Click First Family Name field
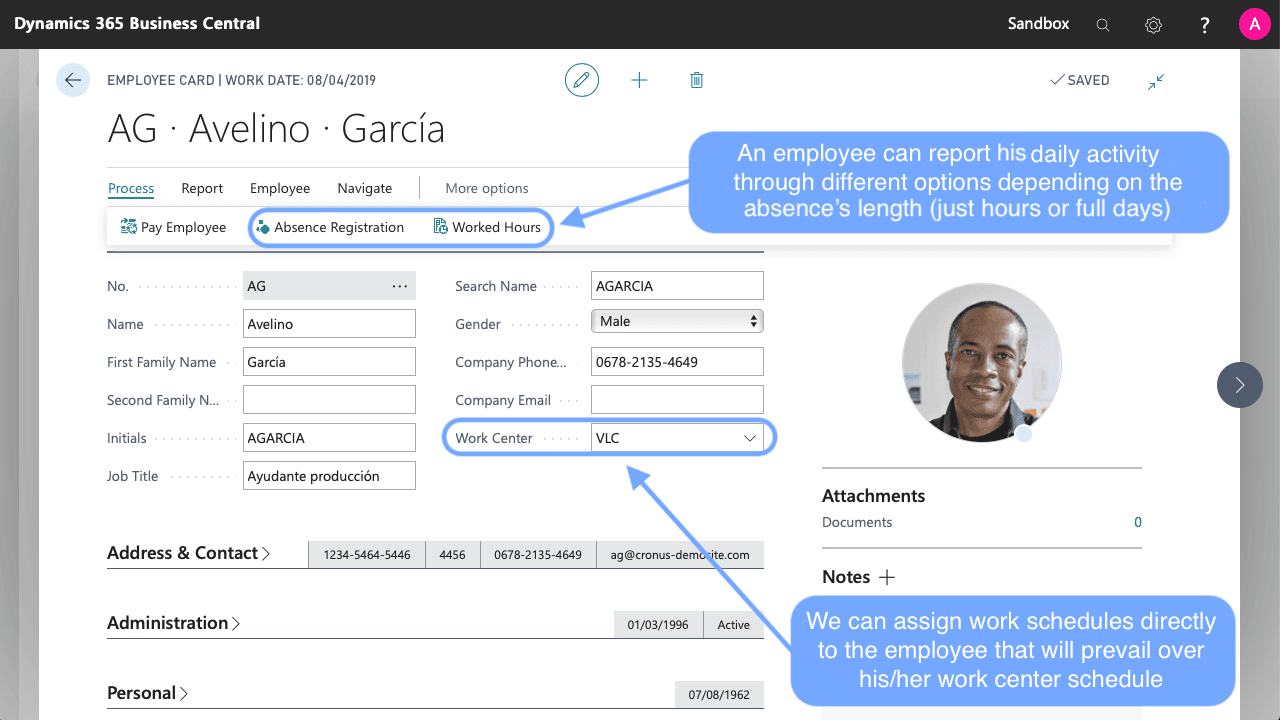The height and width of the screenshot is (720, 1280). click(329, 362)
